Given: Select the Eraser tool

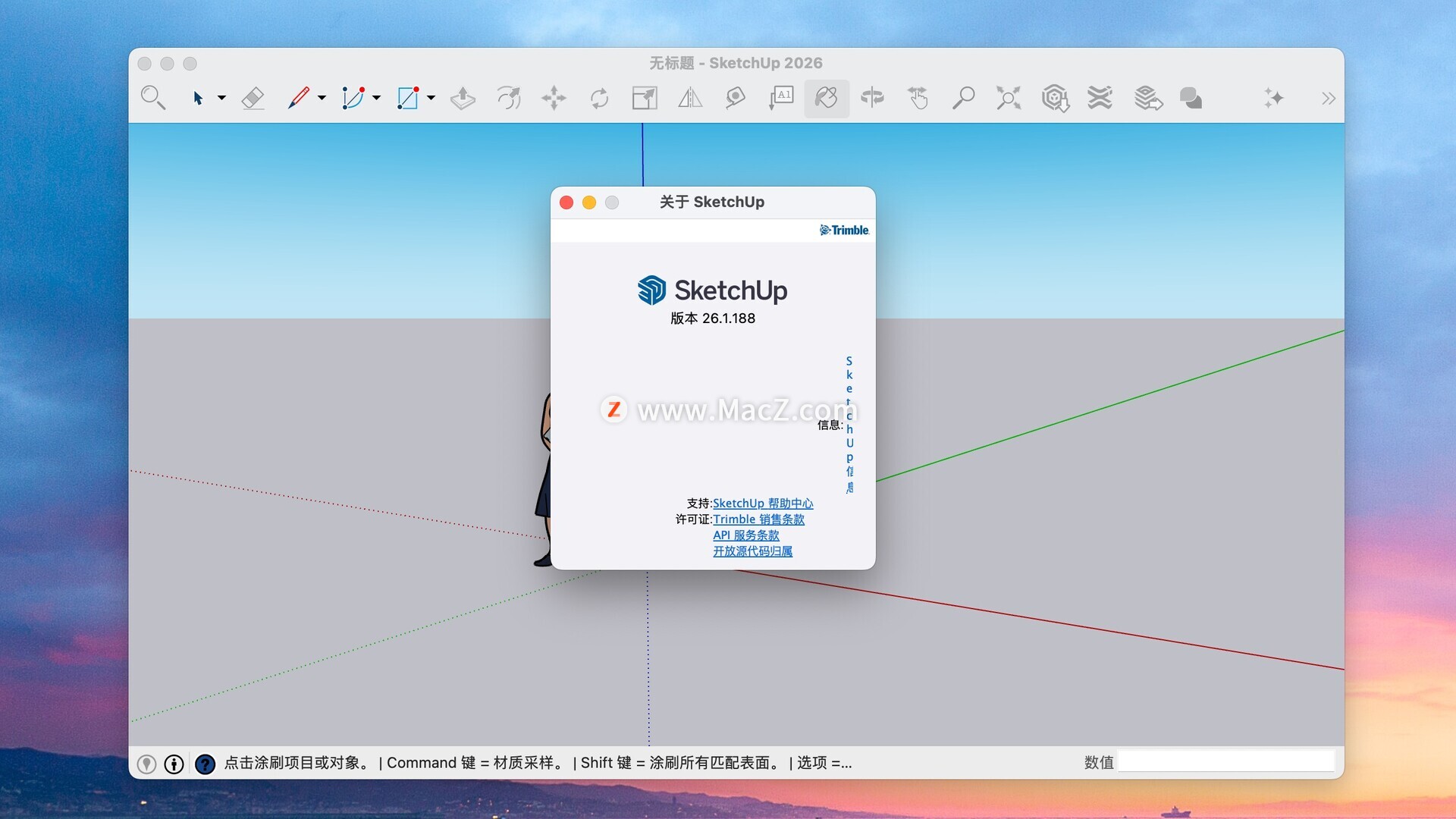Looking at the screenshot, I should click(253, 98).
